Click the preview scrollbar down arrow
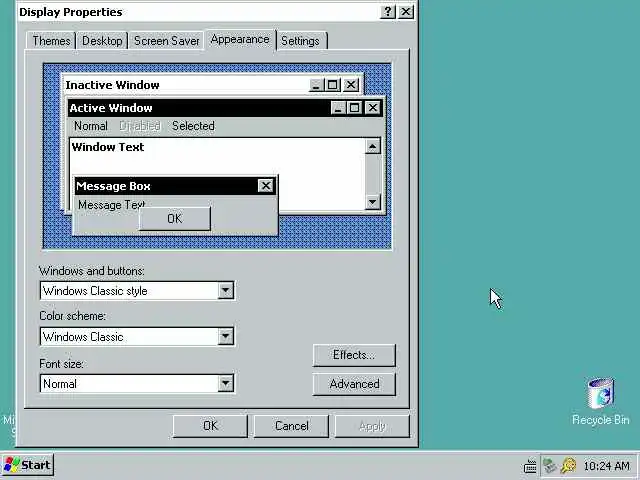640x480 pixels. 373,202
